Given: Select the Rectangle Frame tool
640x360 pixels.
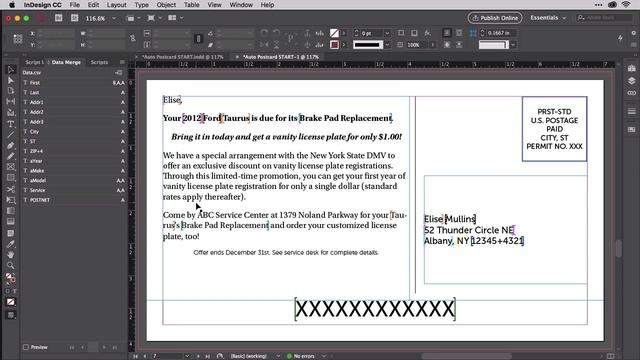Looking at the screenshot, I should [11, 167].
